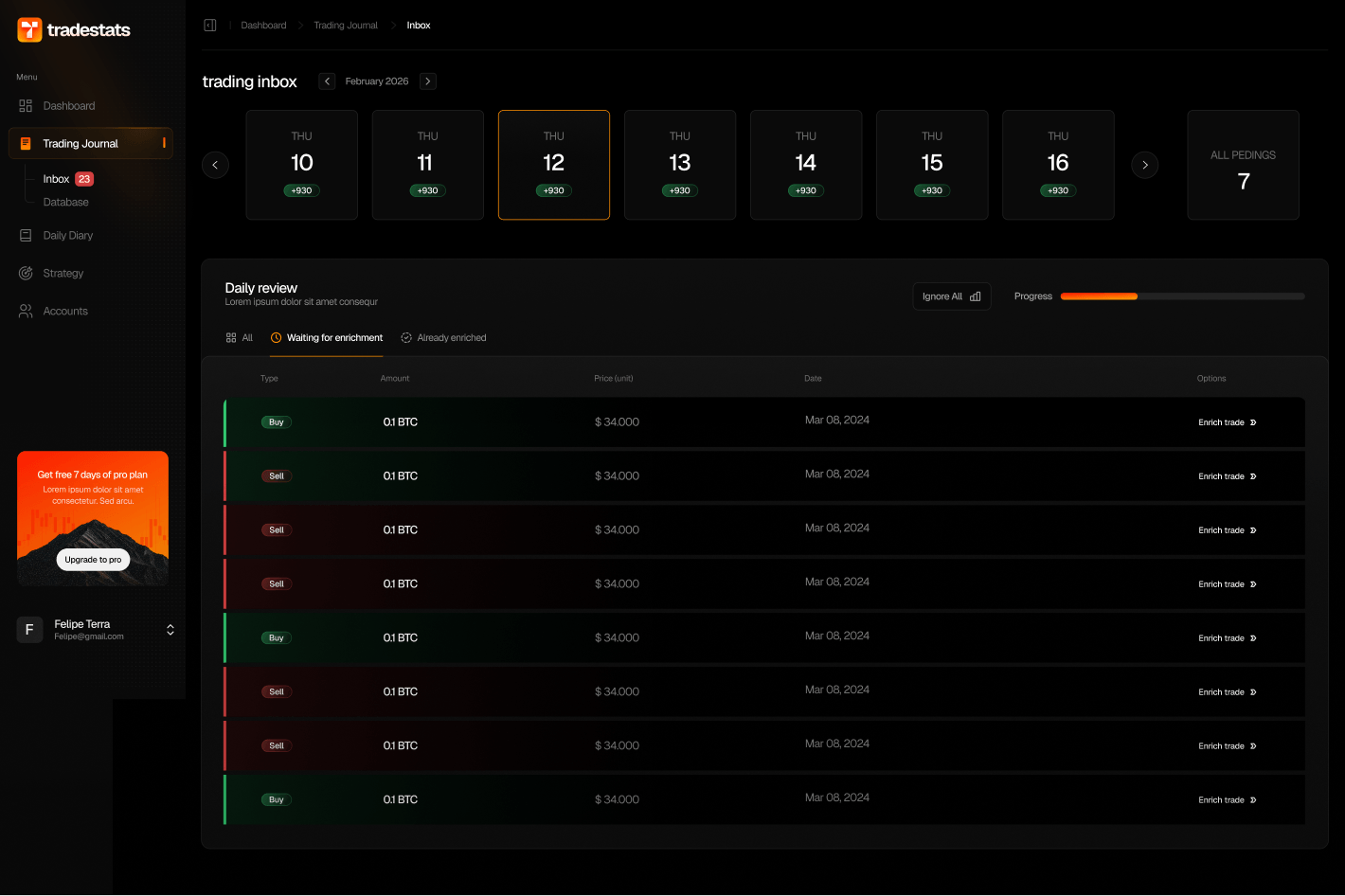The width and height of the screenshot is (1345, 896).
Task: Click the Upgrade to pro button
Action: (x=93, y=560)
